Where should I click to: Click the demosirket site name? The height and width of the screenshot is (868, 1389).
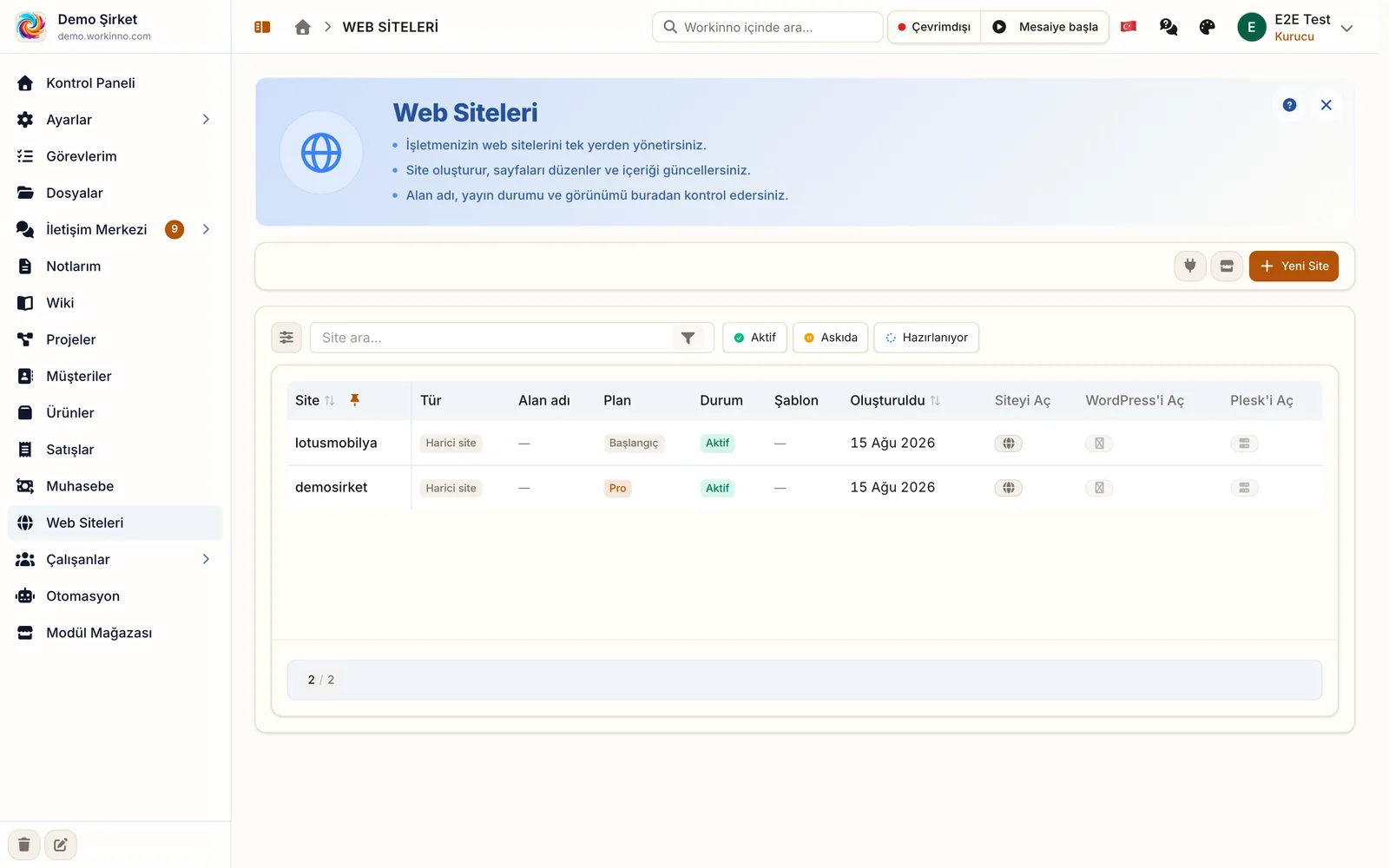331,487
